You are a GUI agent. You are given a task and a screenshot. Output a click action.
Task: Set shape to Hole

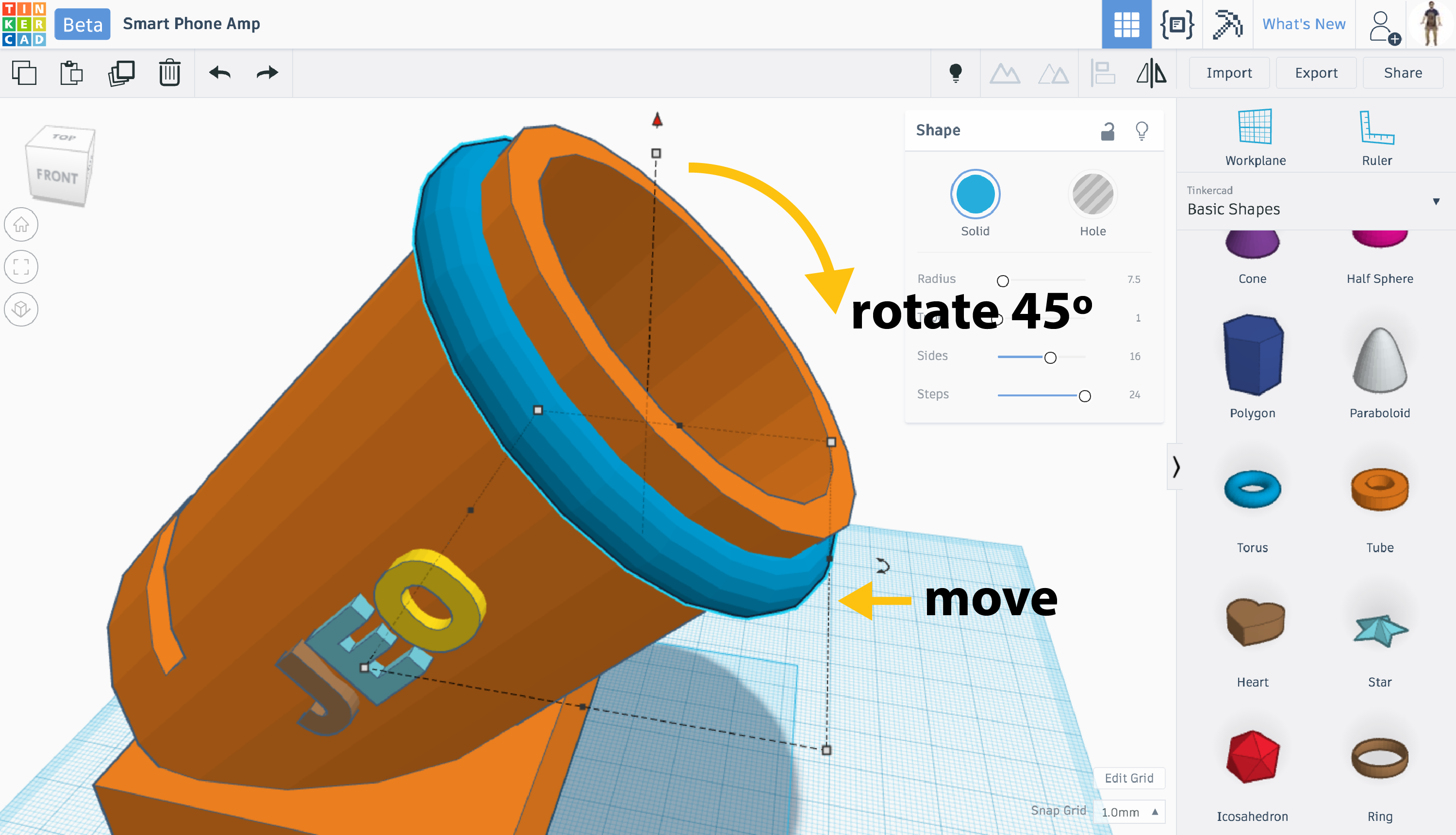1092,195
